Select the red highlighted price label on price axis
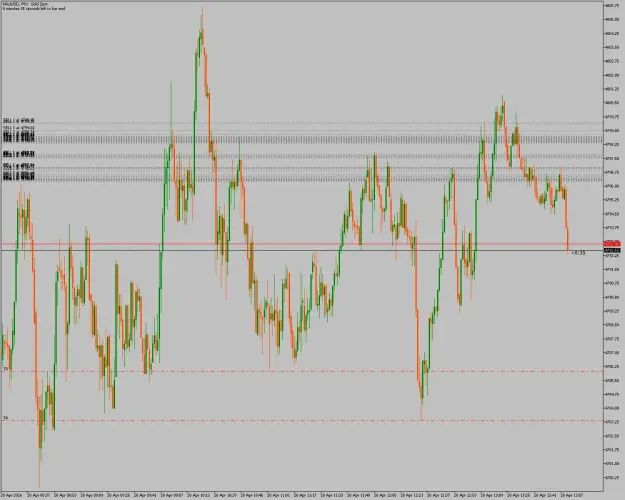The width and height of the screenshot is (625, 500). (612, 243)
